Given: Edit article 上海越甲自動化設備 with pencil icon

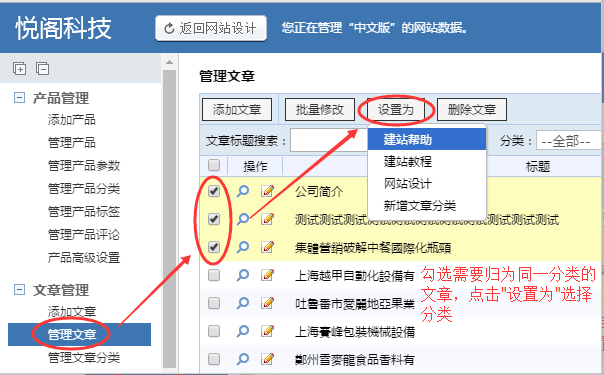Looking at the screenshot, I should point(268,275).
